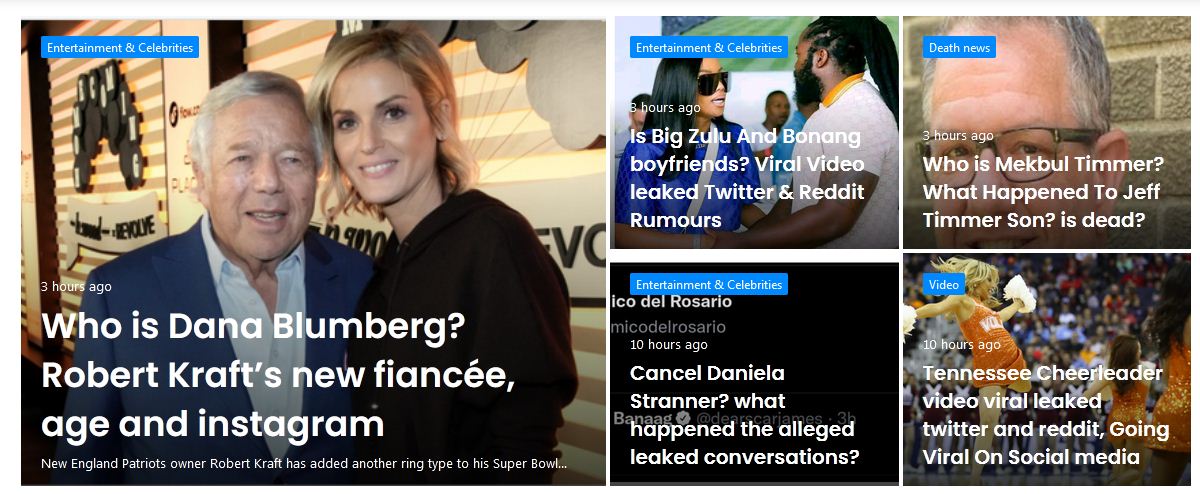This screenshot has width=1200, height=494.
Task: Select the Video category tag
Action: [x=944, y=284]
